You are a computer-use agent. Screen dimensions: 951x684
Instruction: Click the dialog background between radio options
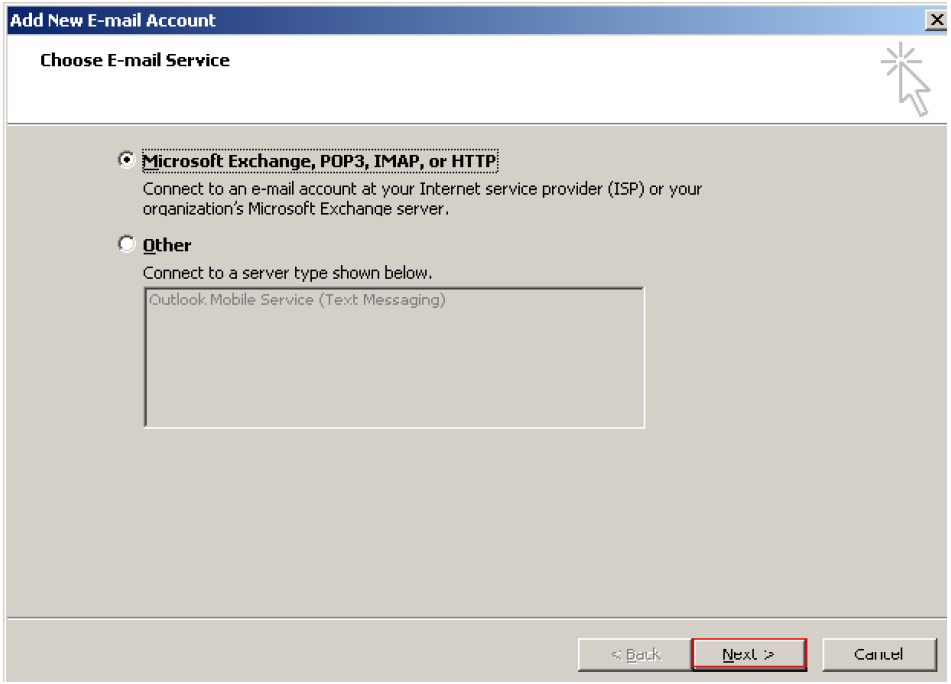pyautogui.click(x=400, y=225)
